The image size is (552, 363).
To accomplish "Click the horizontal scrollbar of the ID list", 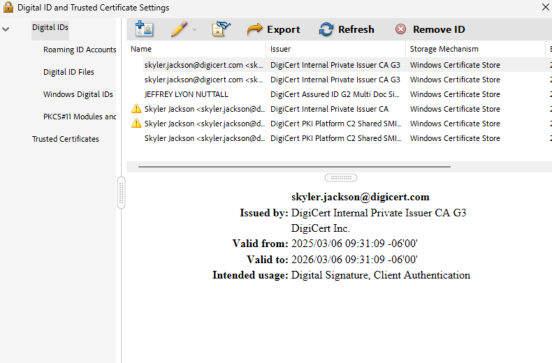I will (x=294, y=167).
